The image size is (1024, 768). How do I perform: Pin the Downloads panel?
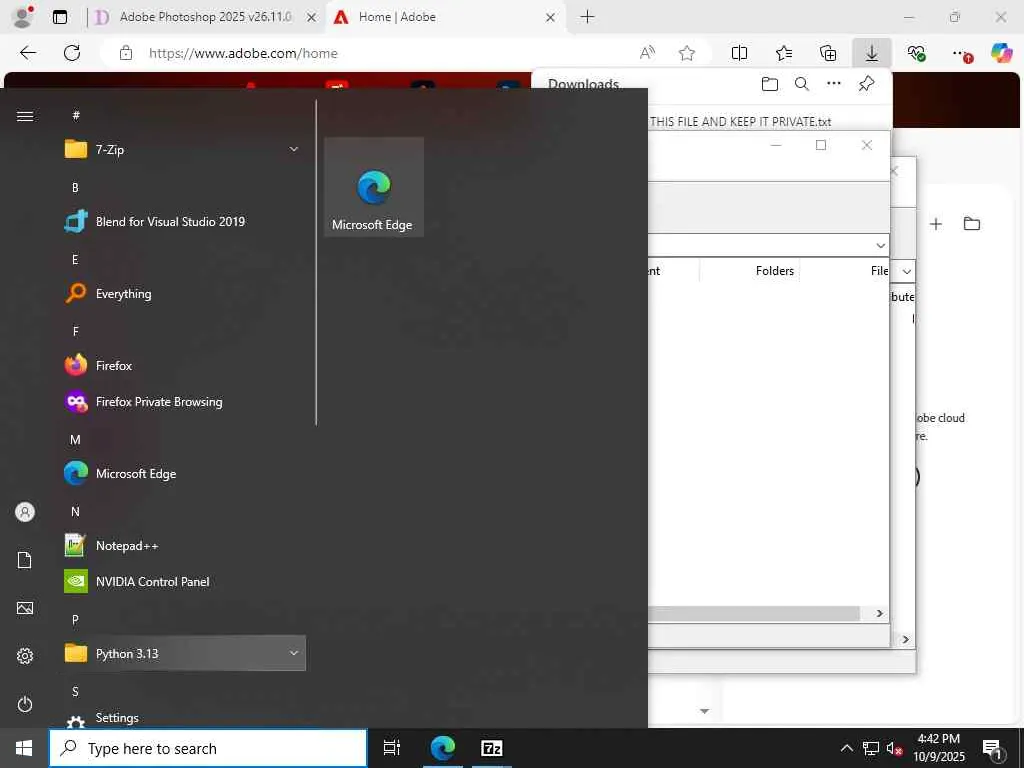tap(867, 84)
